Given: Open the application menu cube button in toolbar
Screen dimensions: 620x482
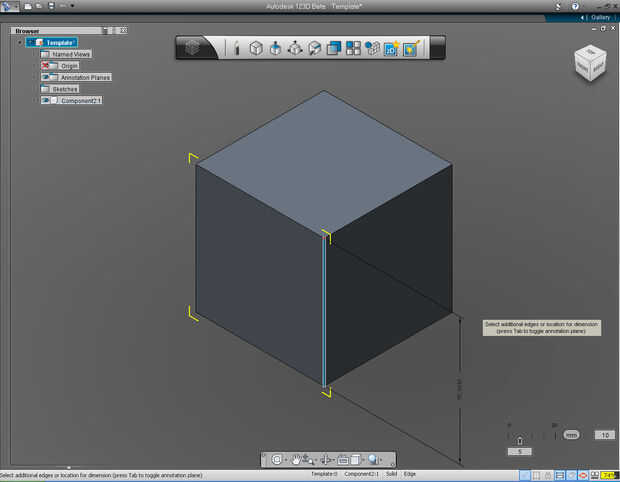Looking at the screenshot, I should coord(193,47).
